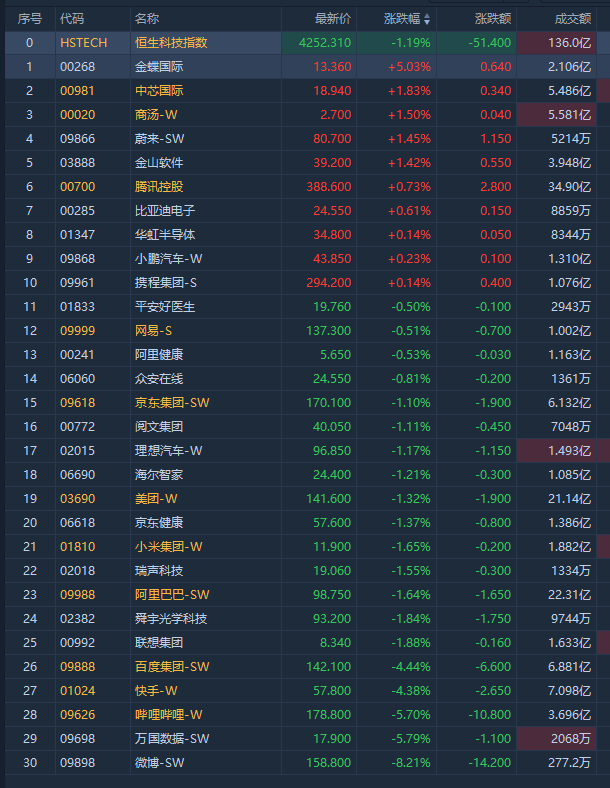Click 海尔智家 stock name
Screen dimensions: 610x788
tap(159, 475)
